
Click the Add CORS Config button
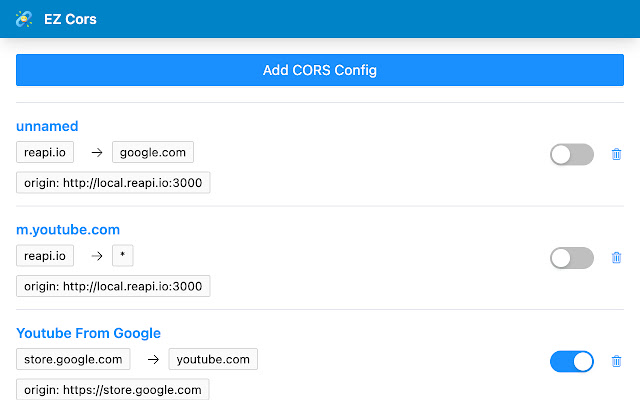320,70
